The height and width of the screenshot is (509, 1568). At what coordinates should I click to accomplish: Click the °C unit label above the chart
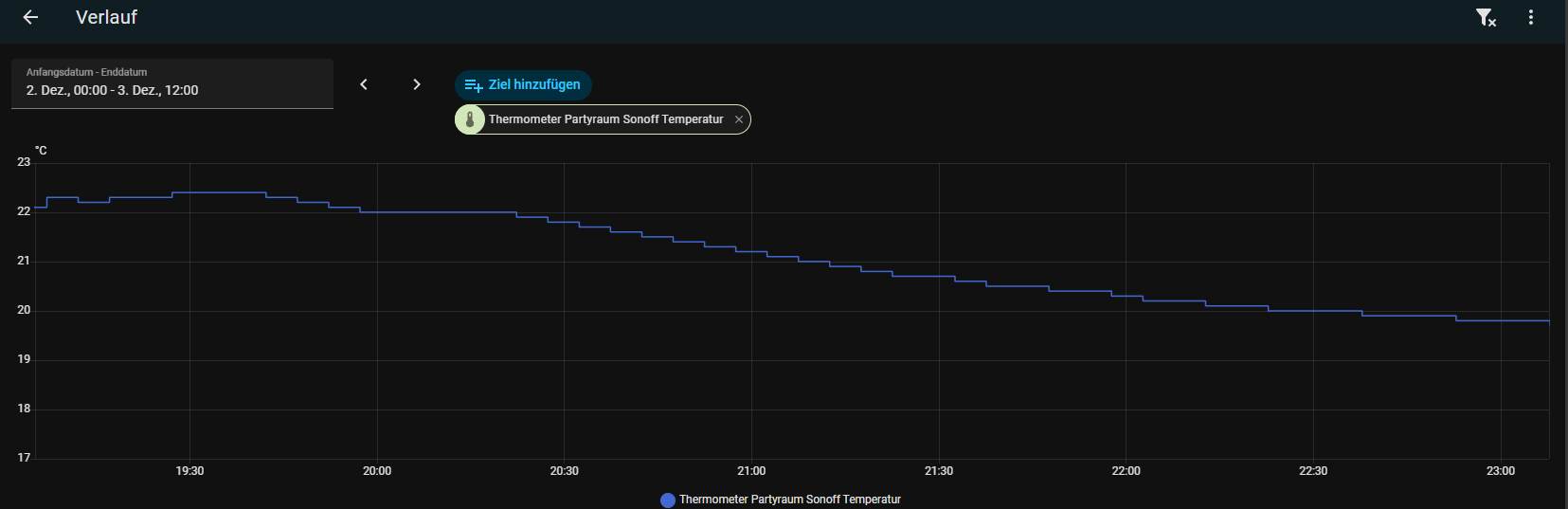(41, 151)
